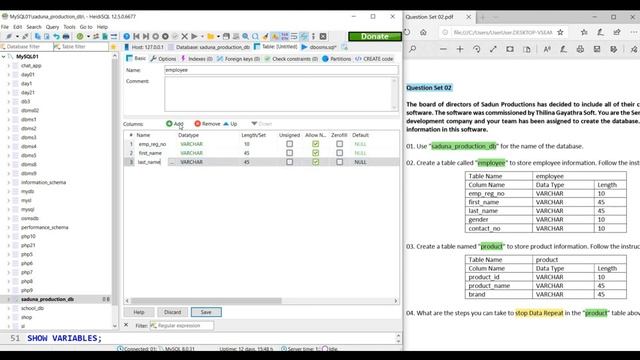Go to first record with toolbar icon
640x360 pixels.
click(136, 36)
